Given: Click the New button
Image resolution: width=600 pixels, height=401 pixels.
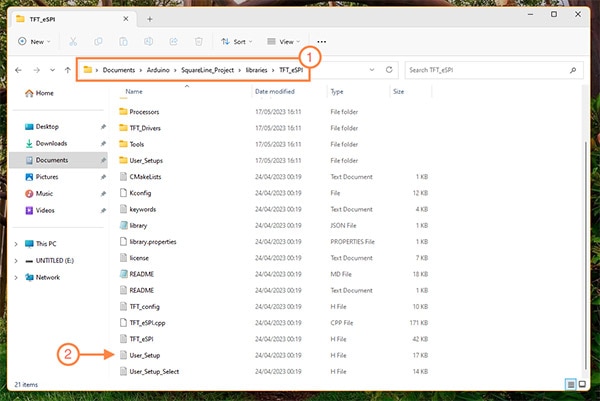Looking at the screenshot, I should 34,42.
